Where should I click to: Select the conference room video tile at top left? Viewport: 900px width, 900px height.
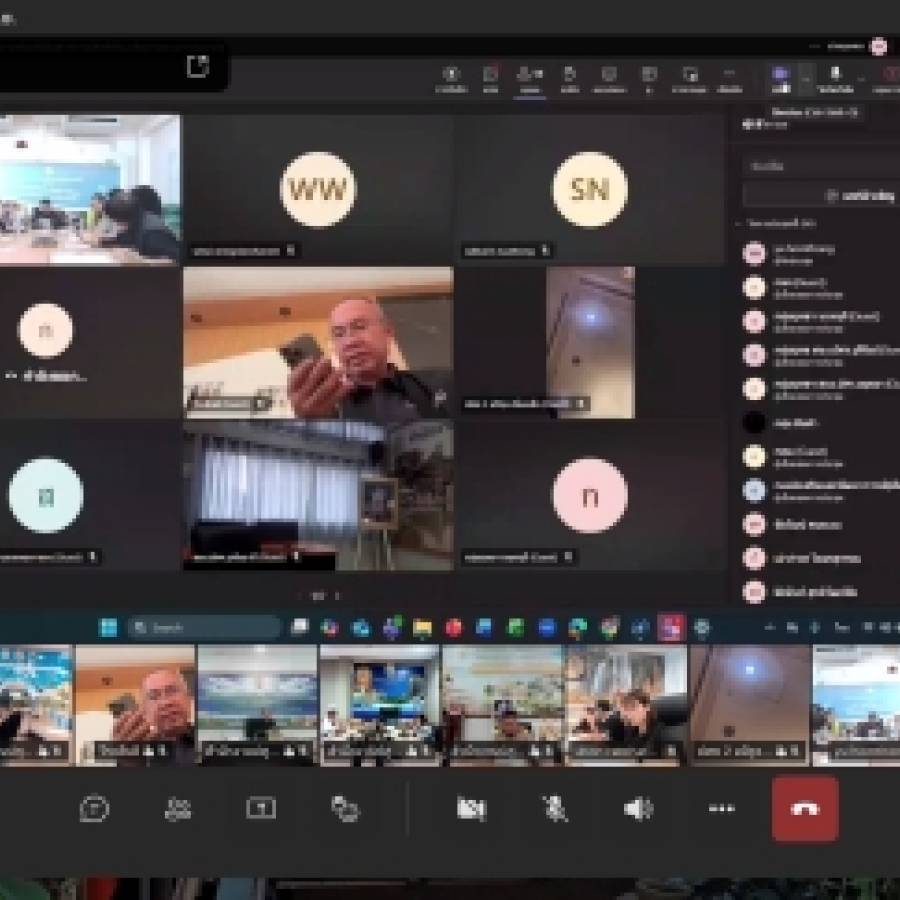point(90,189)
